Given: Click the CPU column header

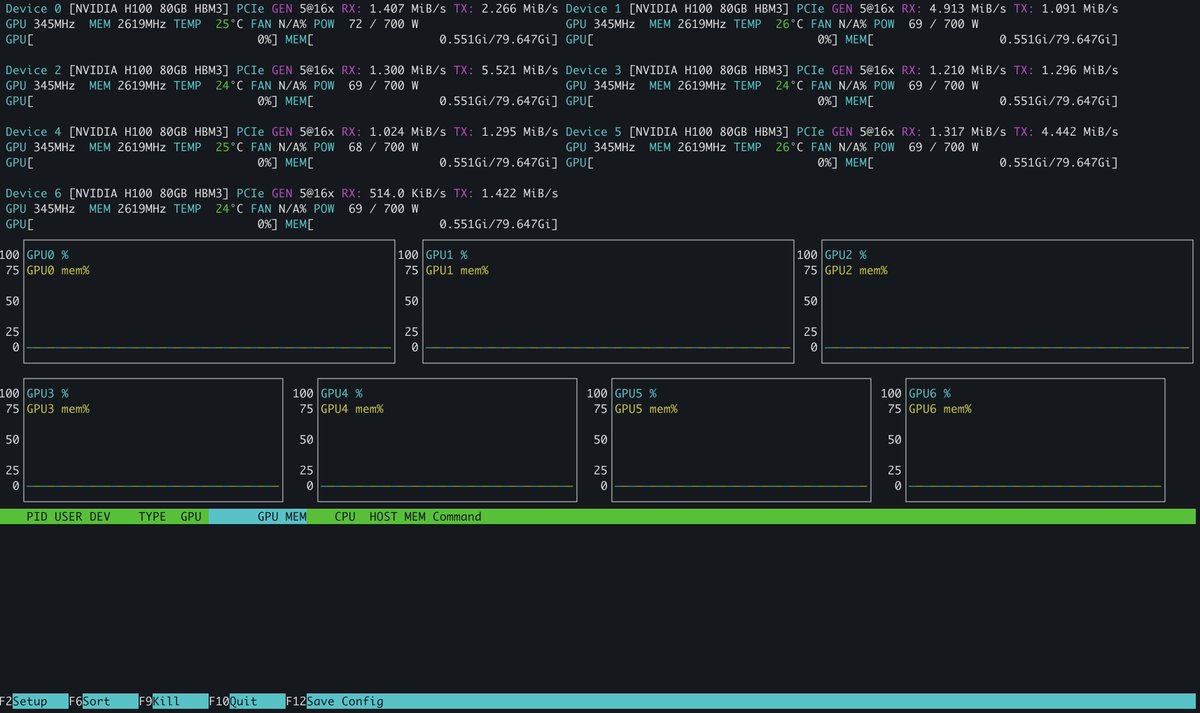Looking at the screenshot, I should click(345, 517).
